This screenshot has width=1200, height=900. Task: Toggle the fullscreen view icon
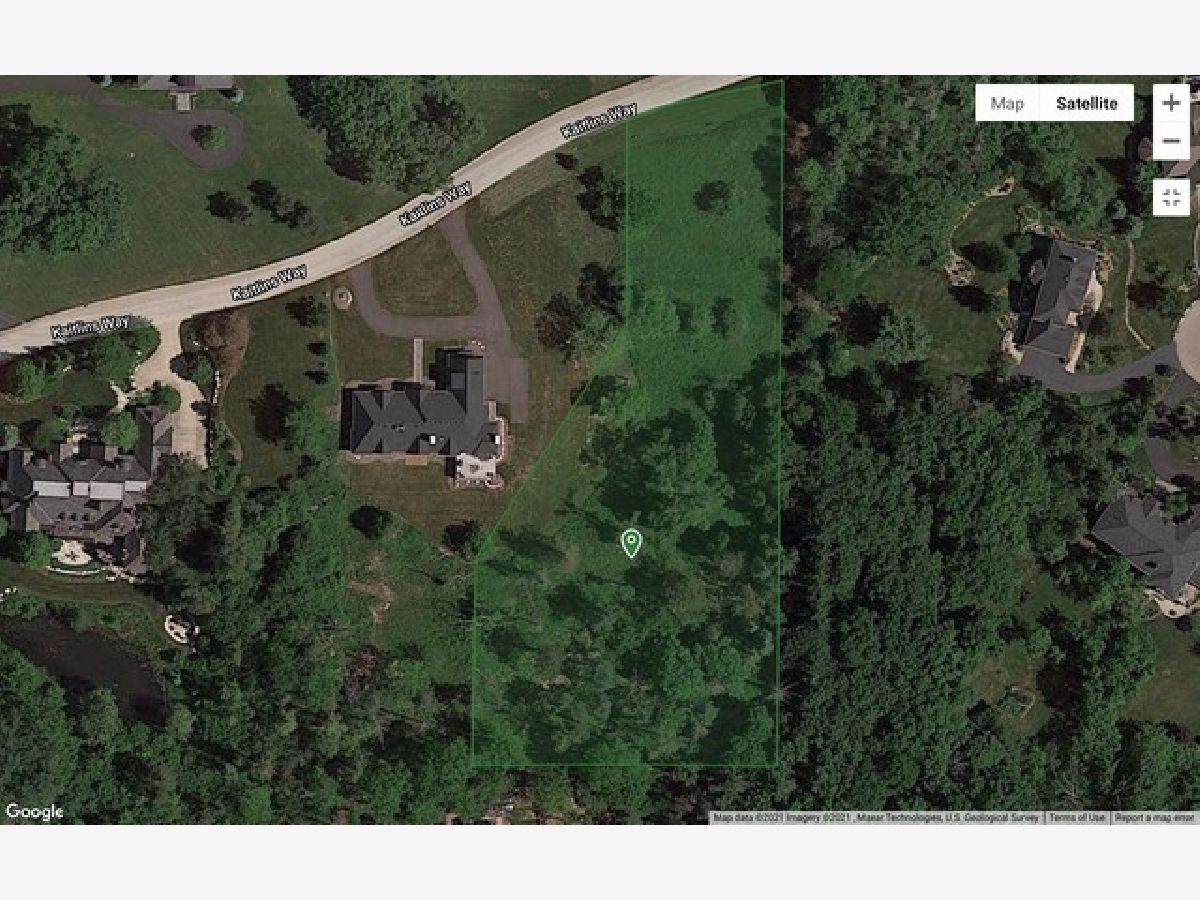pyautogui.click(x=1171, y=196)
